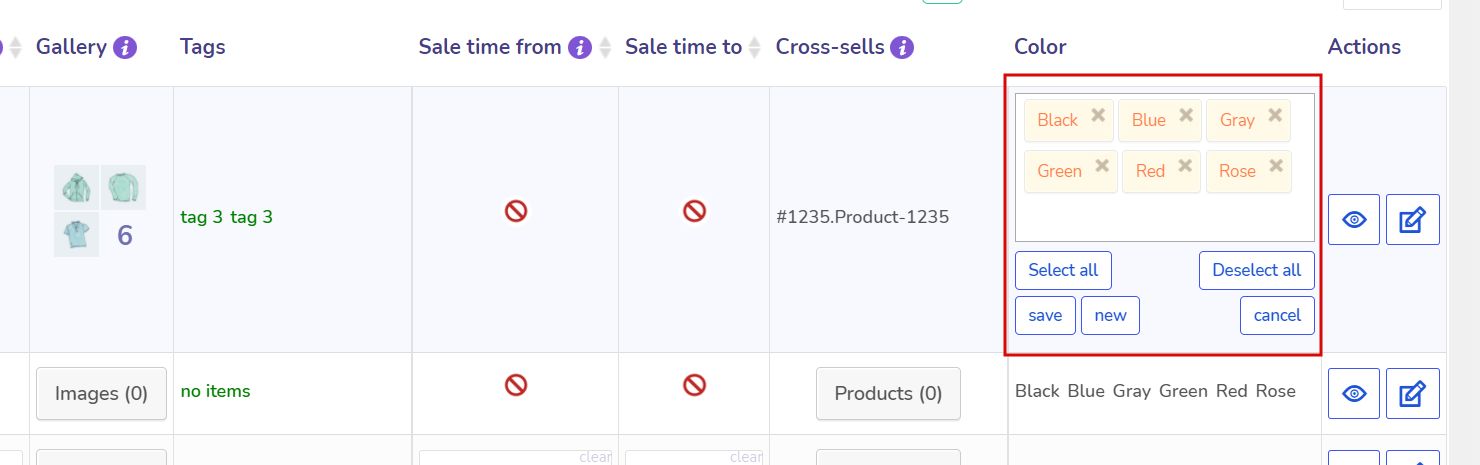Viewport: 1480px width, 465px height.
Task: Click the Cross-sells info icon
Action: 903,47
